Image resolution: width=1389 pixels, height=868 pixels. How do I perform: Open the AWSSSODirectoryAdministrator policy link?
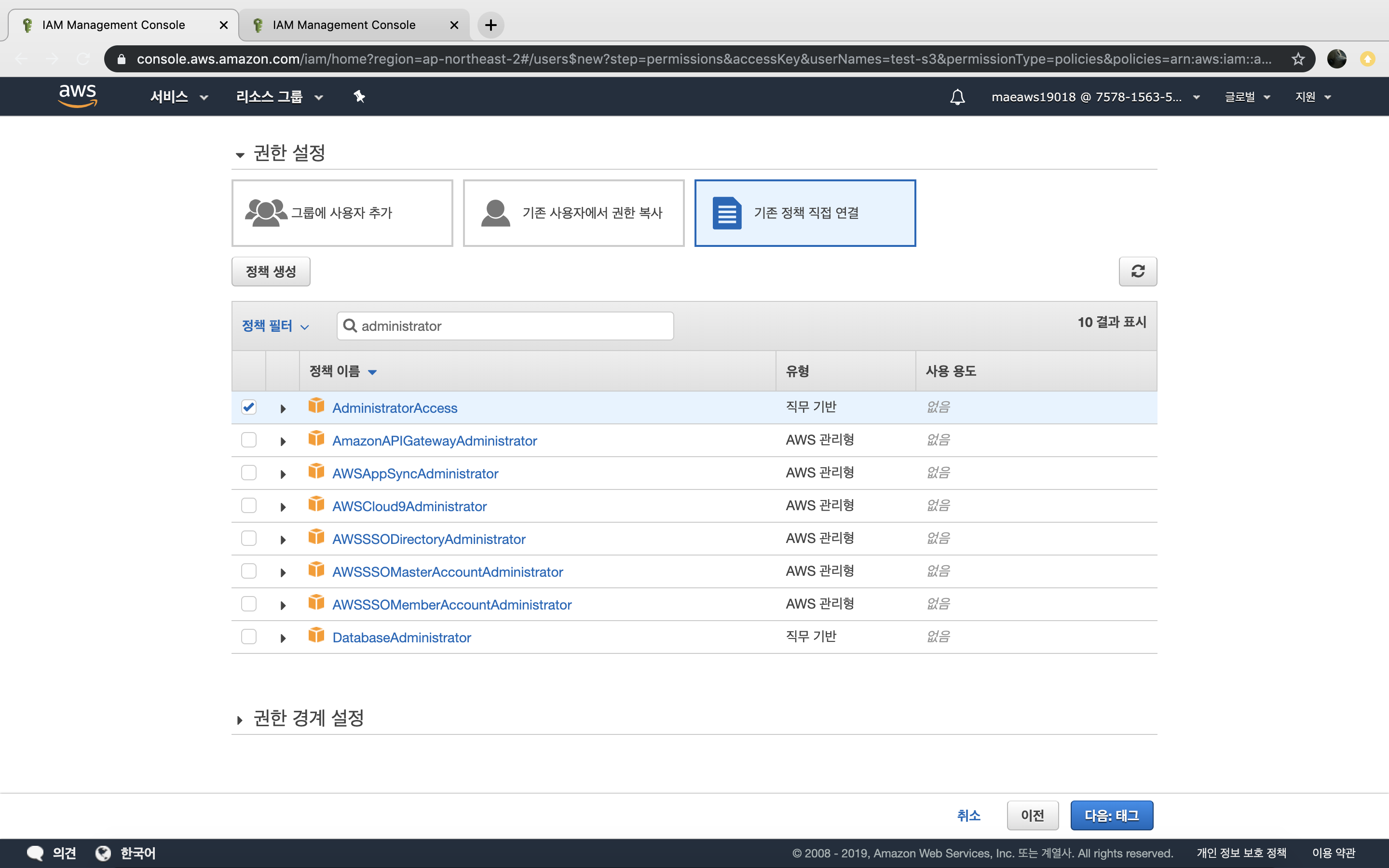(428, 539)
